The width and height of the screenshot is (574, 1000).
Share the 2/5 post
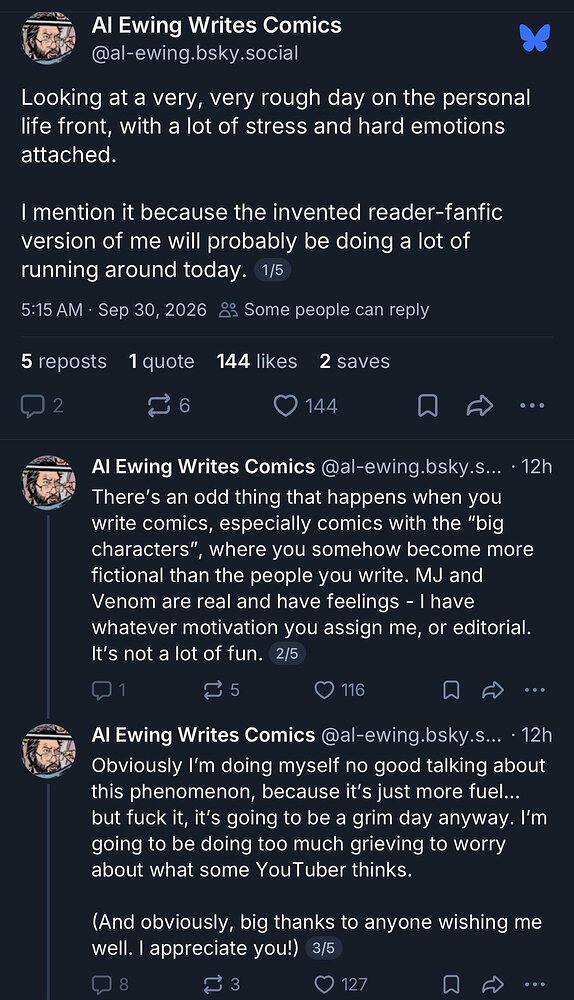pyautogui.click(x=492, y=690)
